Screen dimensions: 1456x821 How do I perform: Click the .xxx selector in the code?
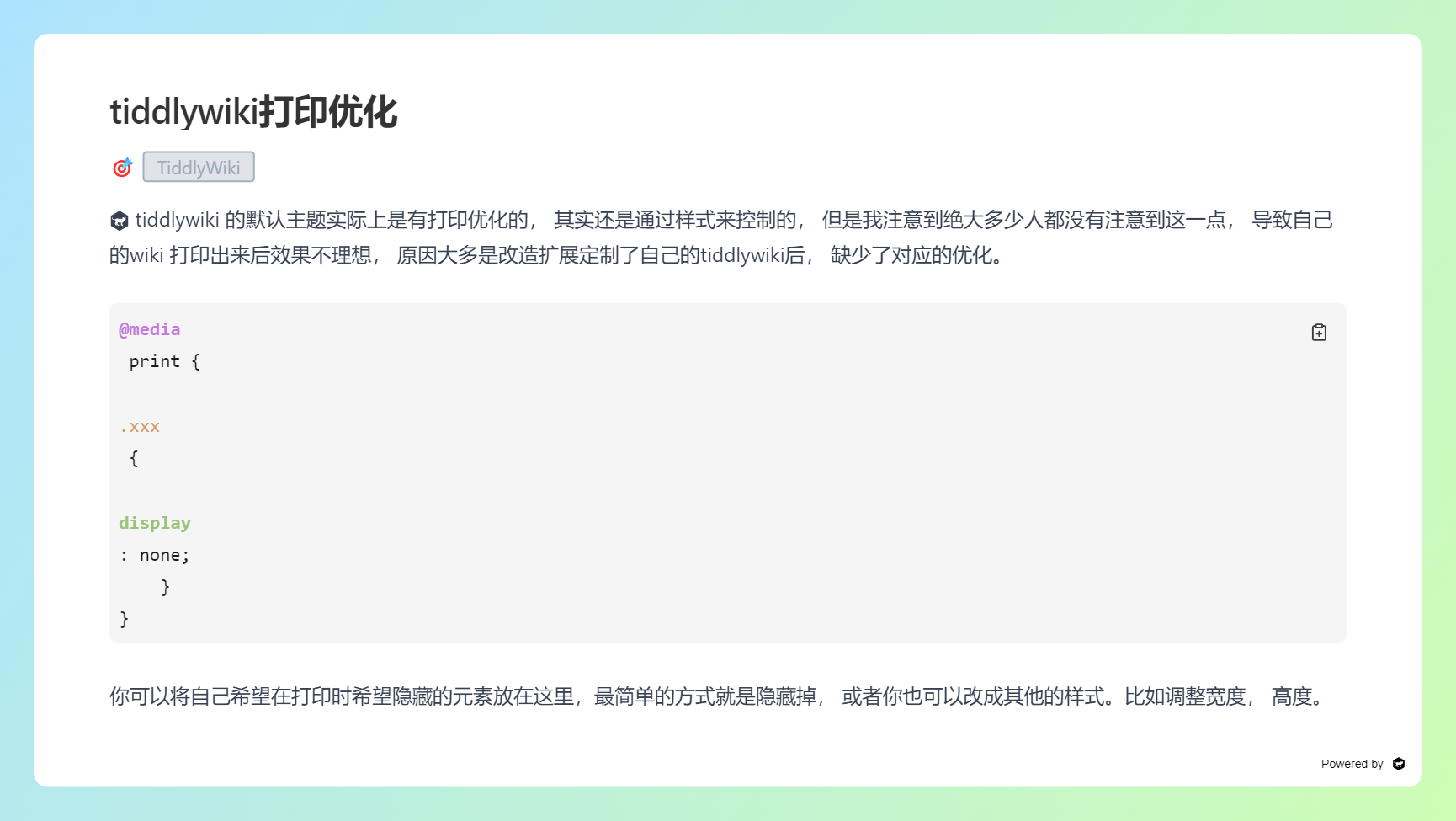pos(140,427)
